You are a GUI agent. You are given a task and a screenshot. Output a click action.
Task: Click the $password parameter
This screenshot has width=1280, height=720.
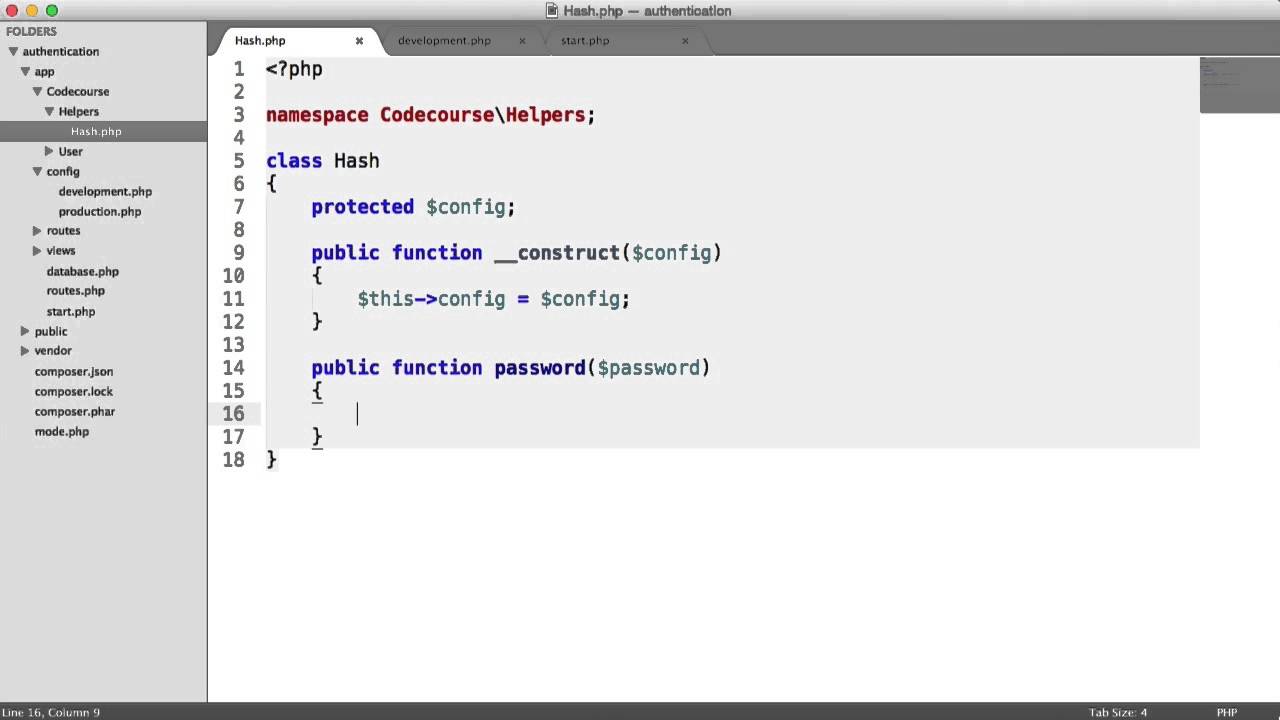(x=649, y=368)
